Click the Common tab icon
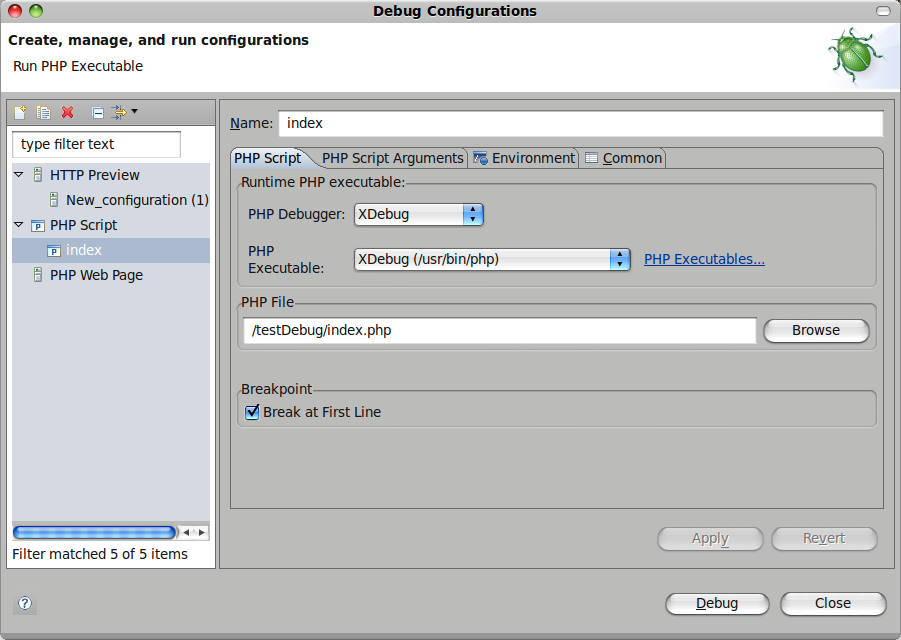 (x=592, y=157)
